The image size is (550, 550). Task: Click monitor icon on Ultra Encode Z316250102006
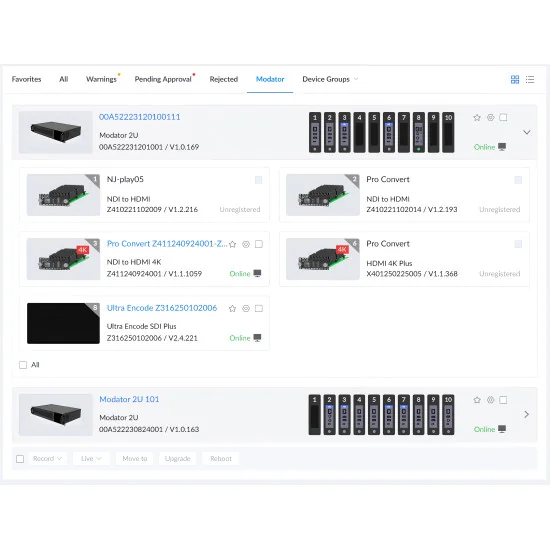pyautogui.click(x=257, y=337)
